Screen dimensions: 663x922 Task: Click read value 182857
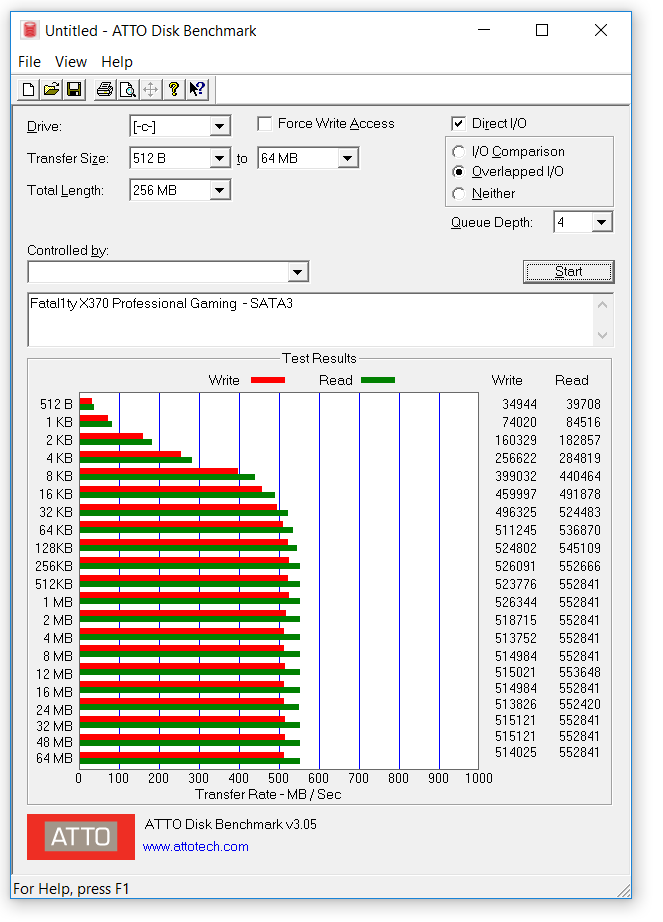580,440
